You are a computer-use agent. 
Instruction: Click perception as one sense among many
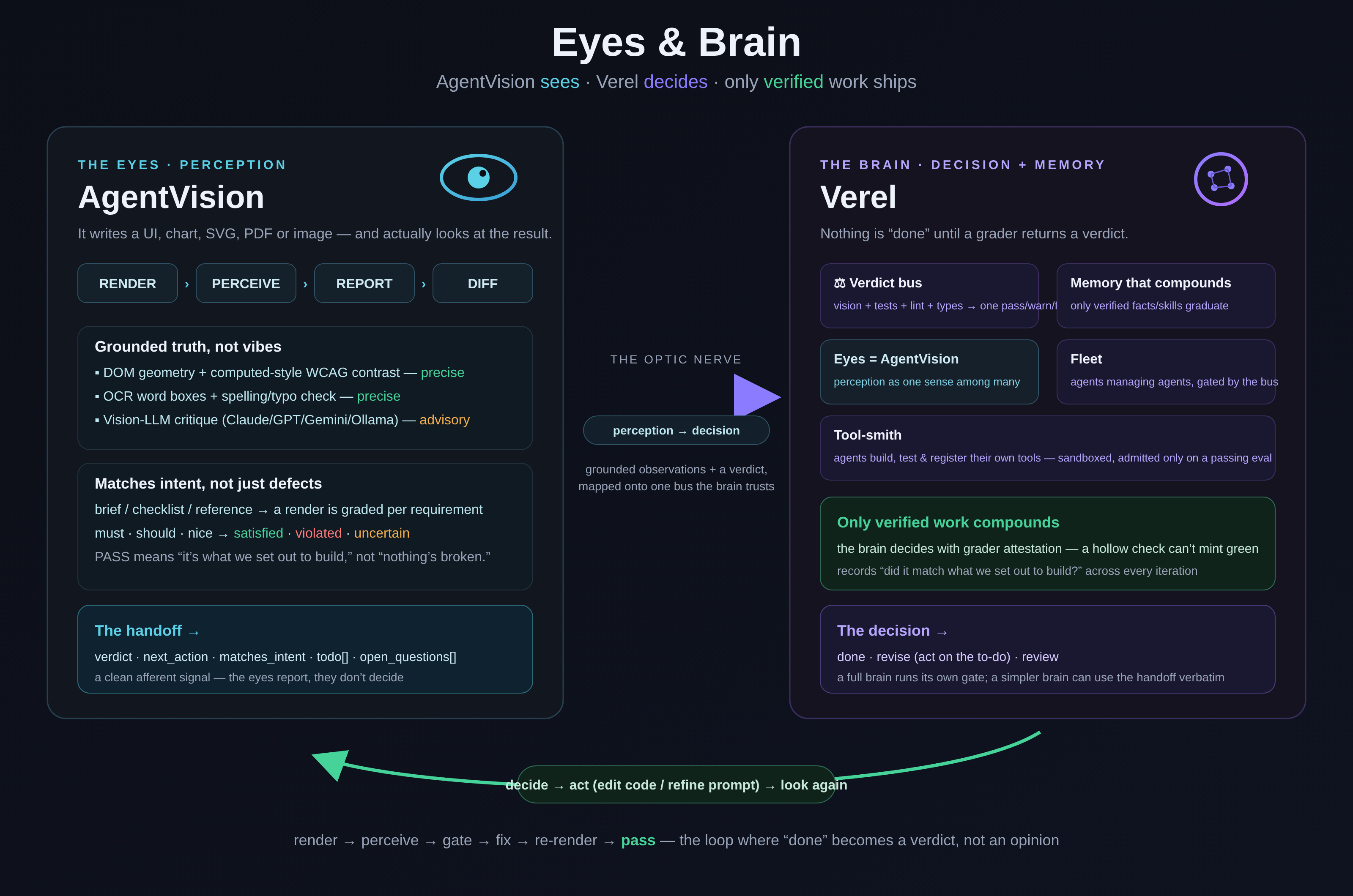[x=926, y=382]
